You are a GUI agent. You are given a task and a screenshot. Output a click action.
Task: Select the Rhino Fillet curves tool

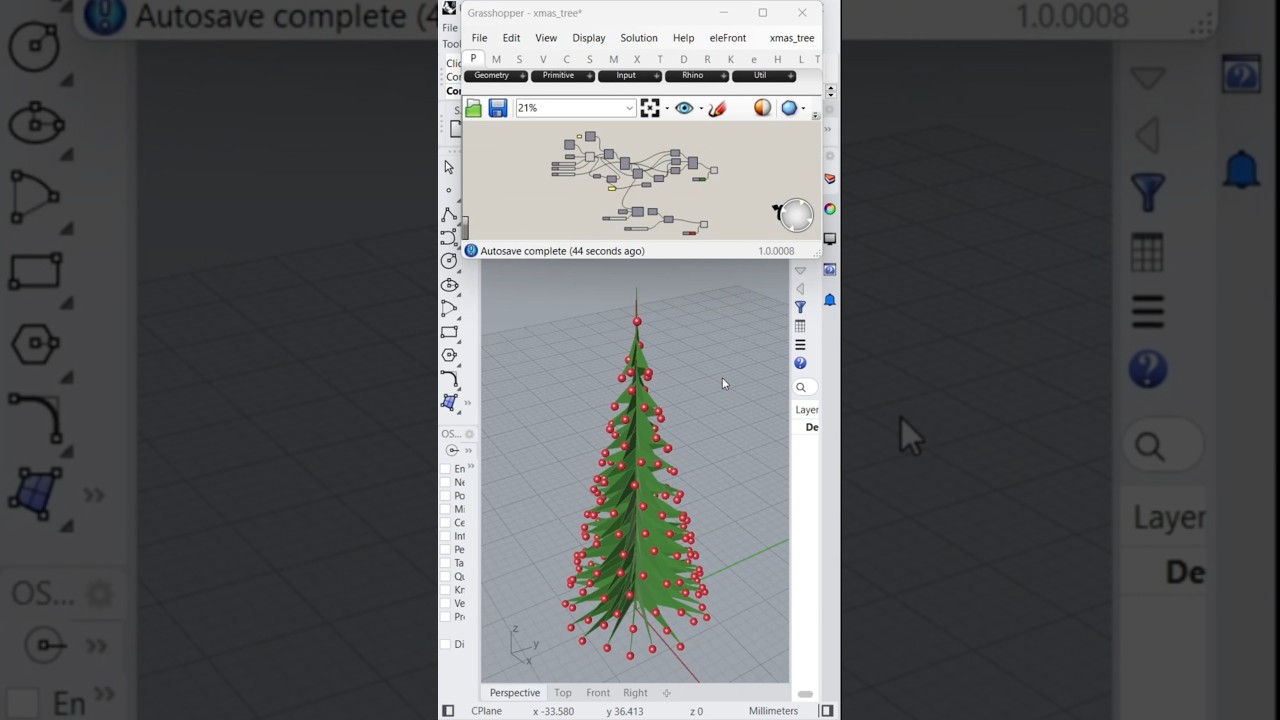[x=449, y=379]
